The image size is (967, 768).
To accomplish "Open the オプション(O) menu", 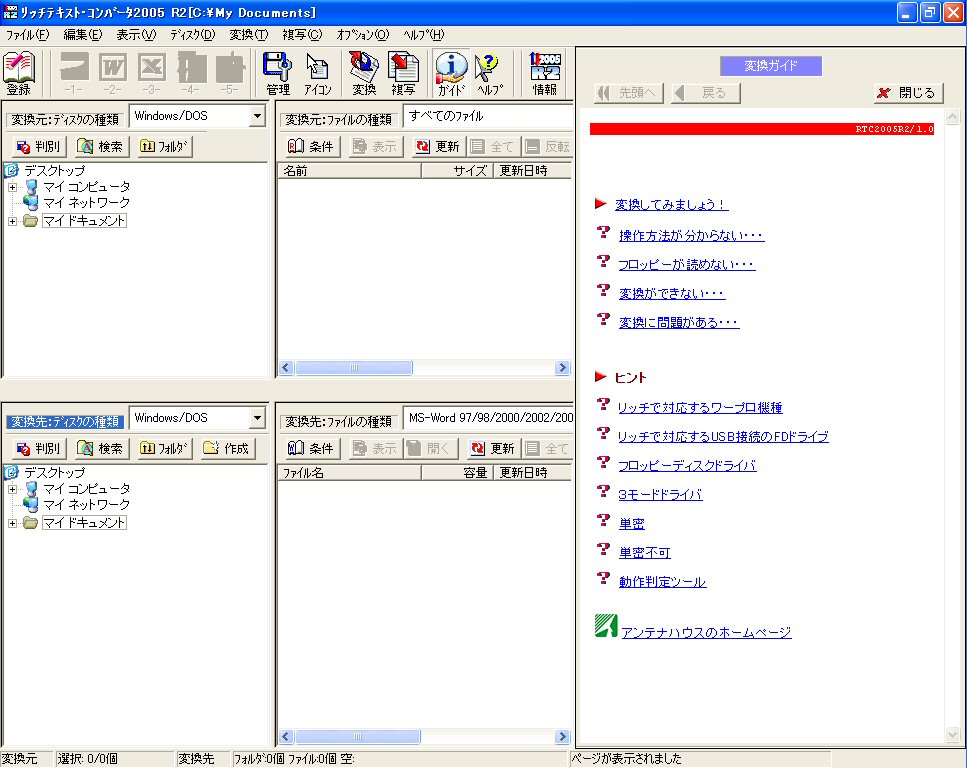I will 363,35.
